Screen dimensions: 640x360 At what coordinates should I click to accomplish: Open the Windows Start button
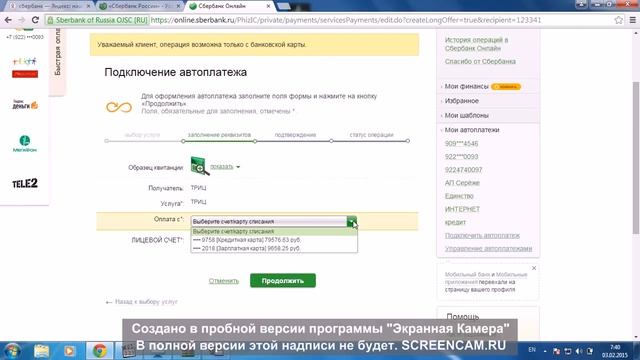12,351
